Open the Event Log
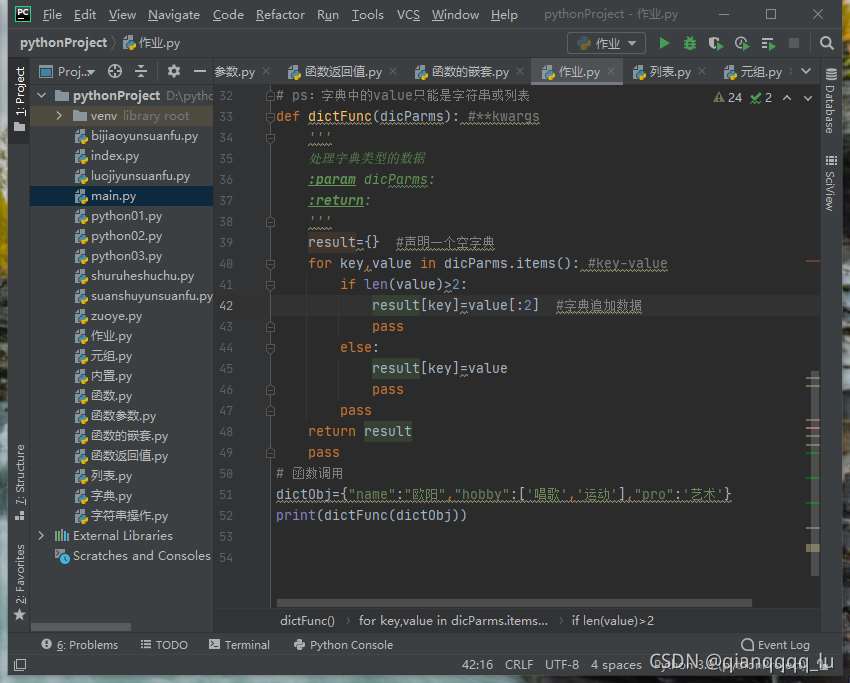The image size is (850, 683). tap(775, 645)
